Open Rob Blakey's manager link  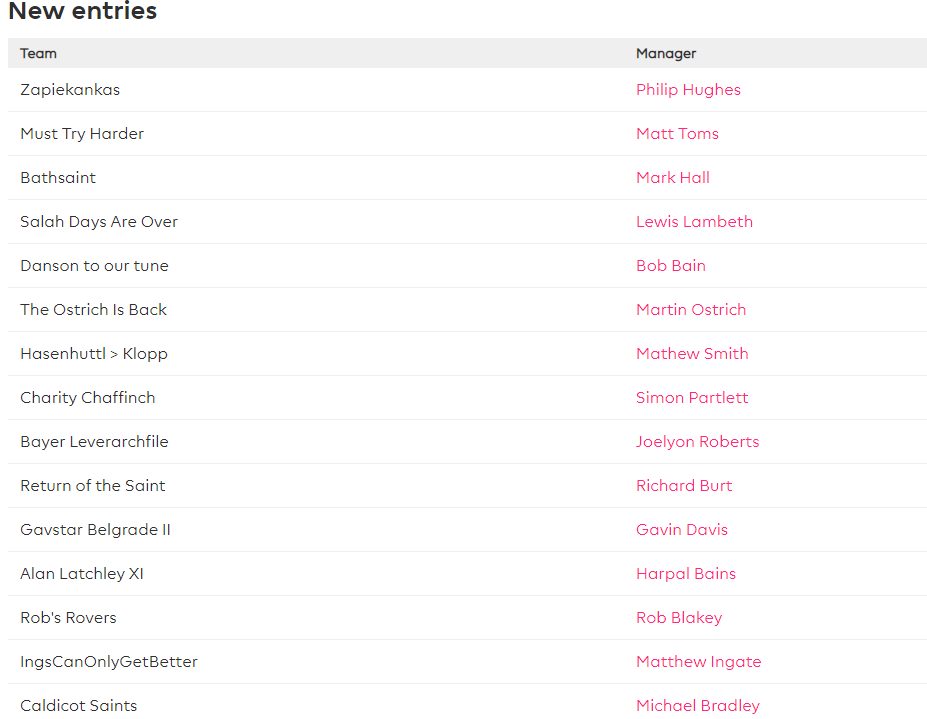point(679,618)
